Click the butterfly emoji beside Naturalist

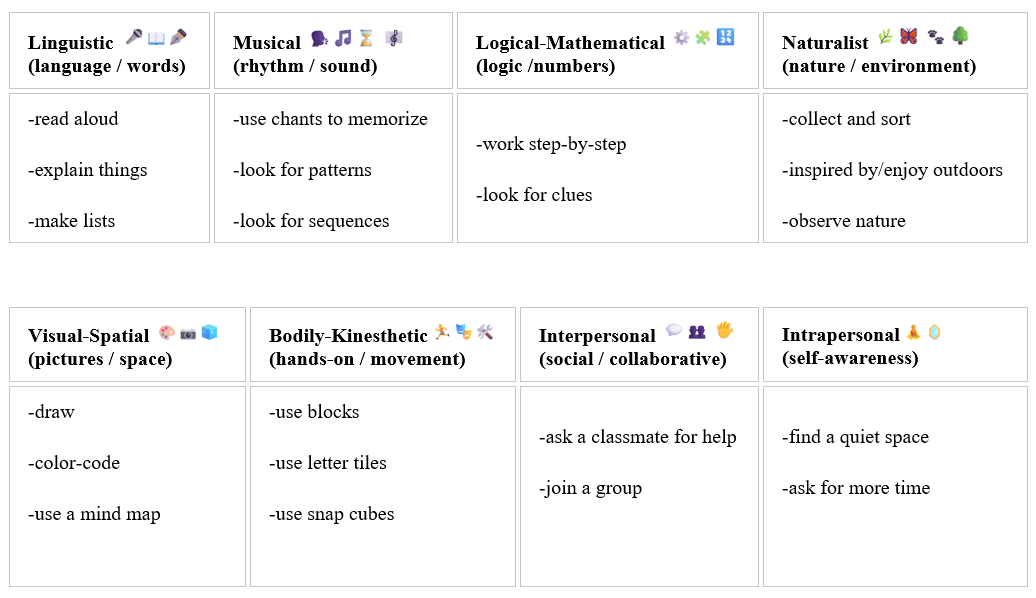908,36
